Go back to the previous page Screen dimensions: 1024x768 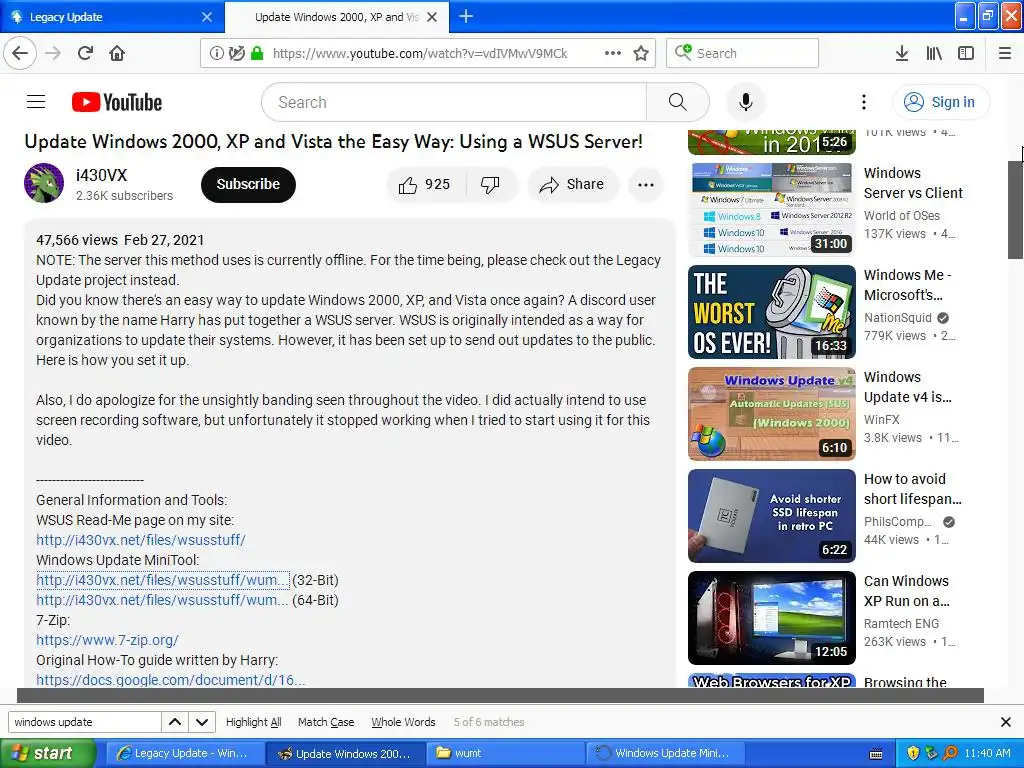20,53
